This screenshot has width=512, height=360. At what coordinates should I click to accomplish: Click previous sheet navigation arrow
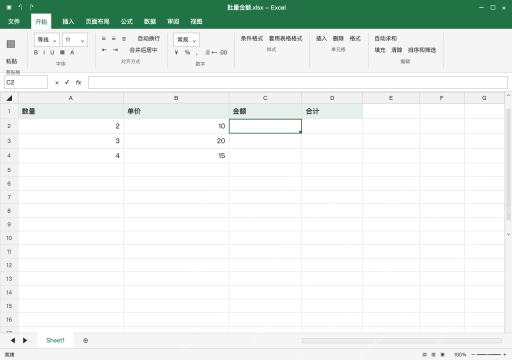pos(13,340)
